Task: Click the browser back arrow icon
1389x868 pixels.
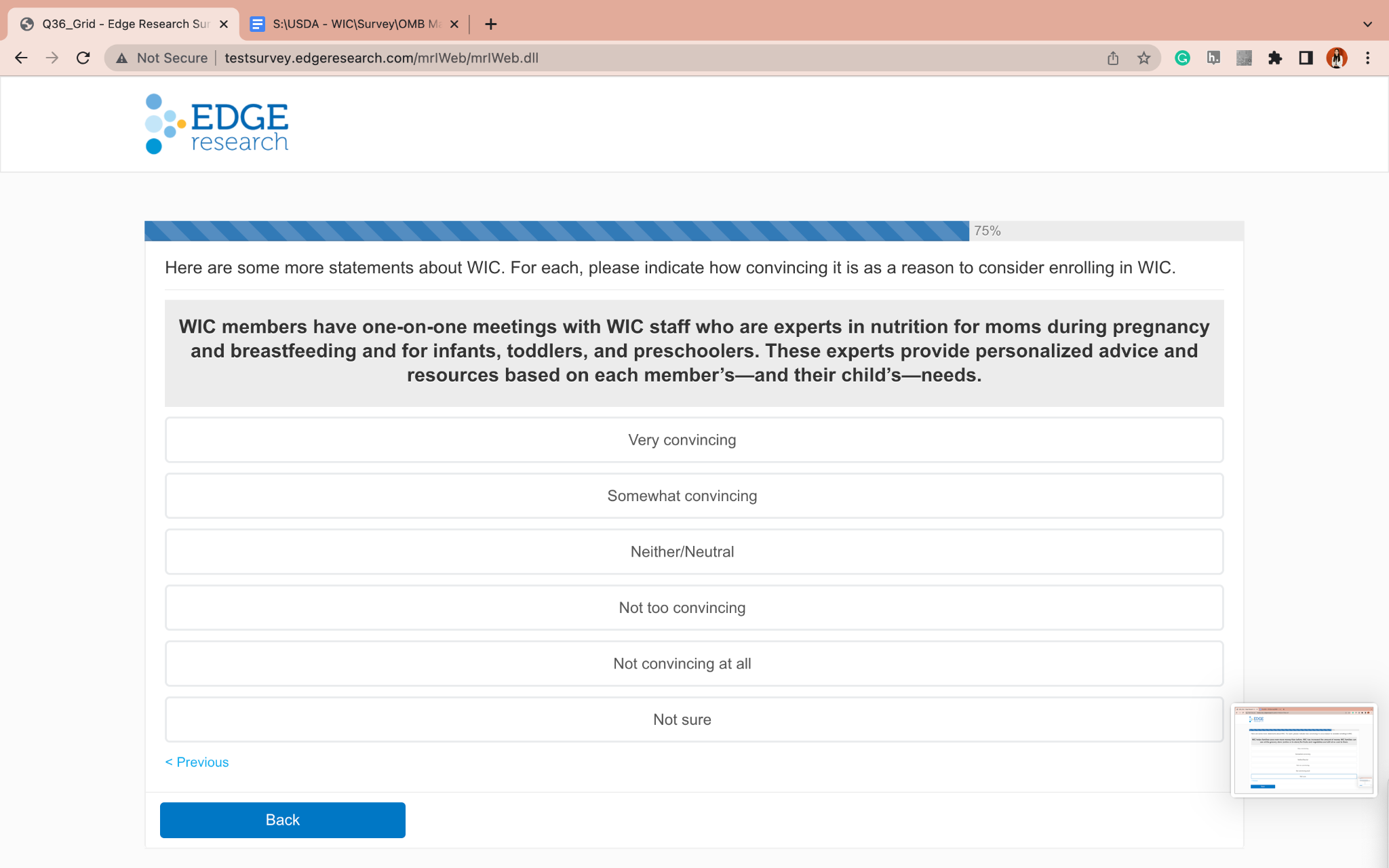Action: pyautogui.click(x=21, y=58)
